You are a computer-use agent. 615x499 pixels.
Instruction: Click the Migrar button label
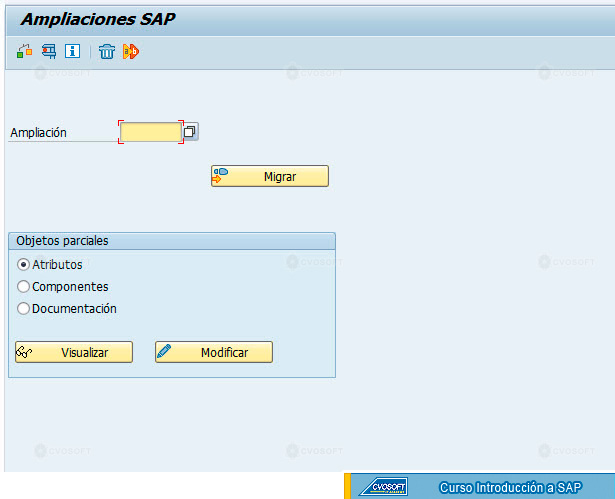pos(280,177)
